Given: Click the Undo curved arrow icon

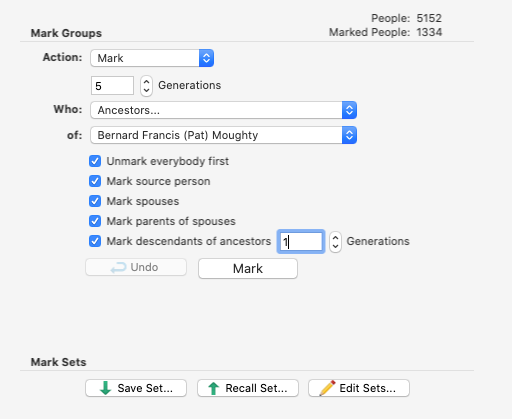Looking at the screenshot, I should pos(118,267).
